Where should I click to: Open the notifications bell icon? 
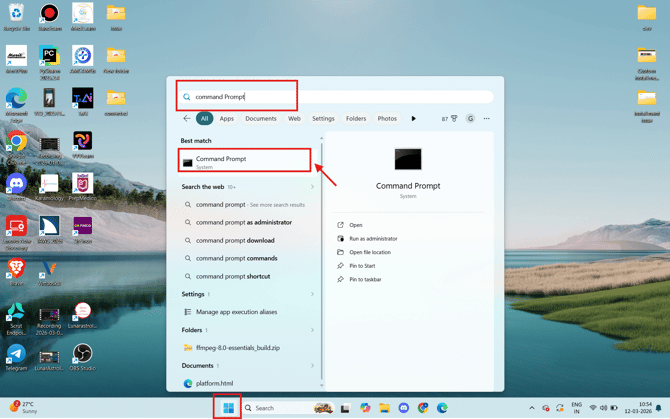658,408
